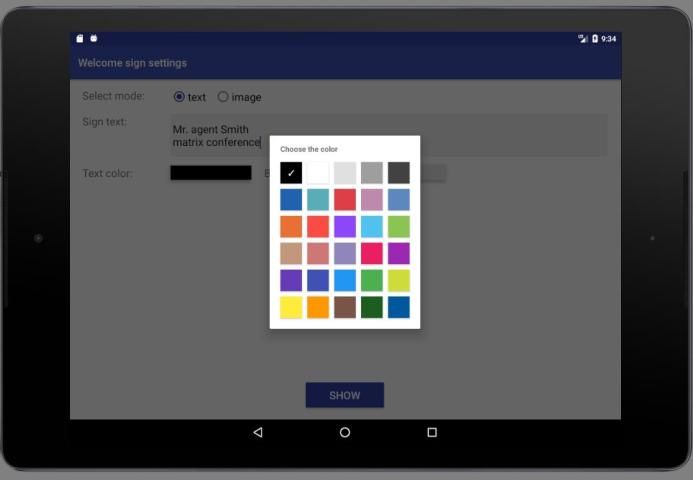This screenshot has width=693, height=480.
Task: Pick the checked black color swatch
Action: (291, 173)
